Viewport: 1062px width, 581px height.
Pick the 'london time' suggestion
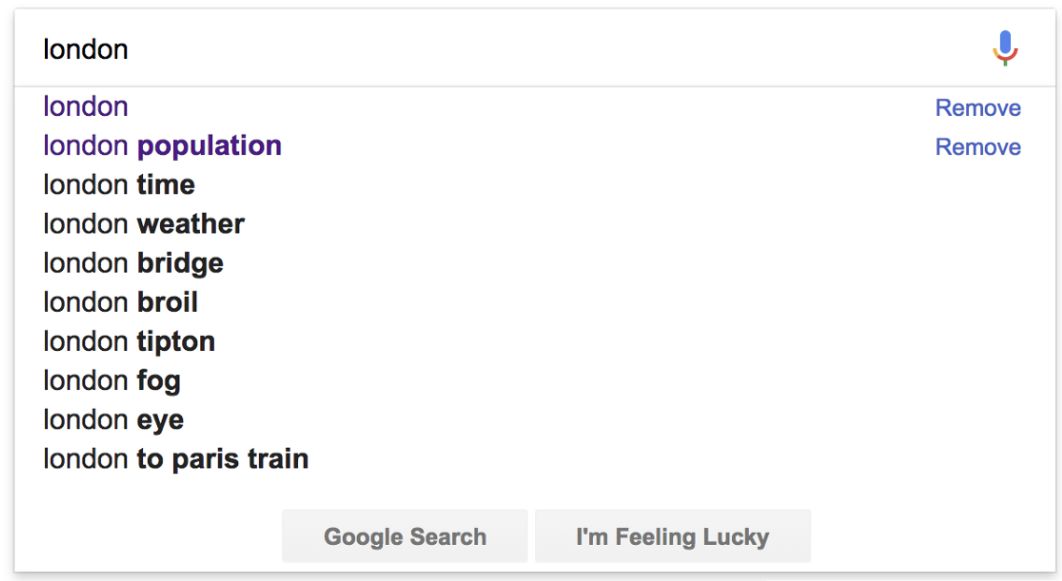(x=118, y=185)
